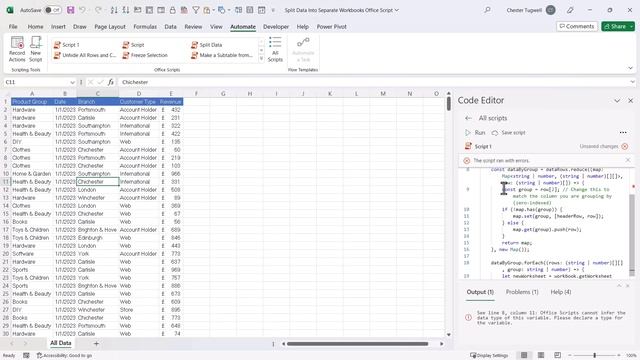Toggle the AutoSave switch
The image size is (640, 360).
tap(53, 10)
